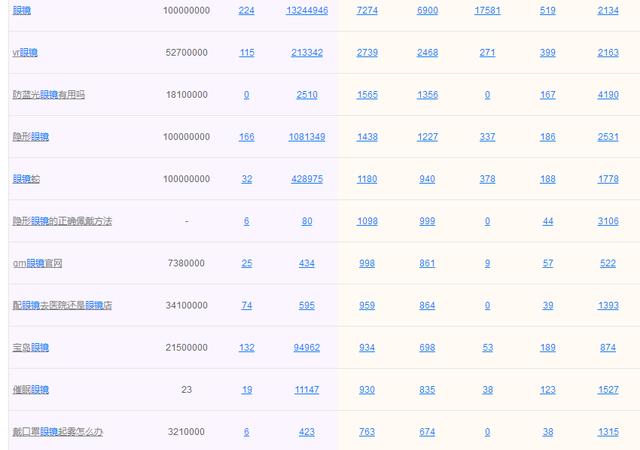This screenshot has width=640, height=450.
Task: Click the 宝岛眼镜 keyword link
Action: (x=31, y=348)
